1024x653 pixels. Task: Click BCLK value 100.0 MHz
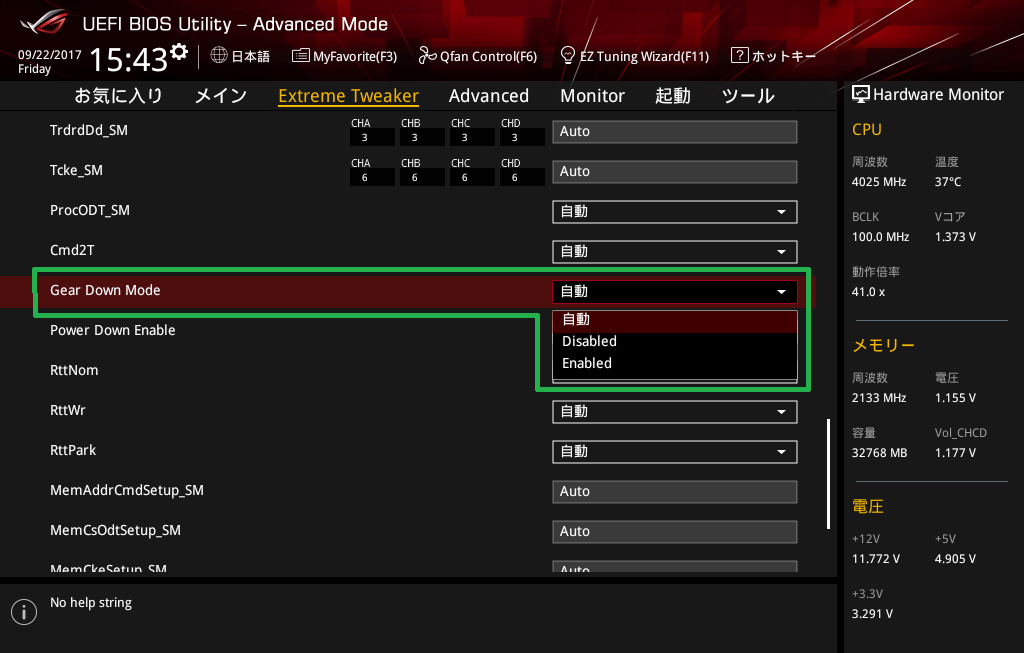tap(880, 237)
